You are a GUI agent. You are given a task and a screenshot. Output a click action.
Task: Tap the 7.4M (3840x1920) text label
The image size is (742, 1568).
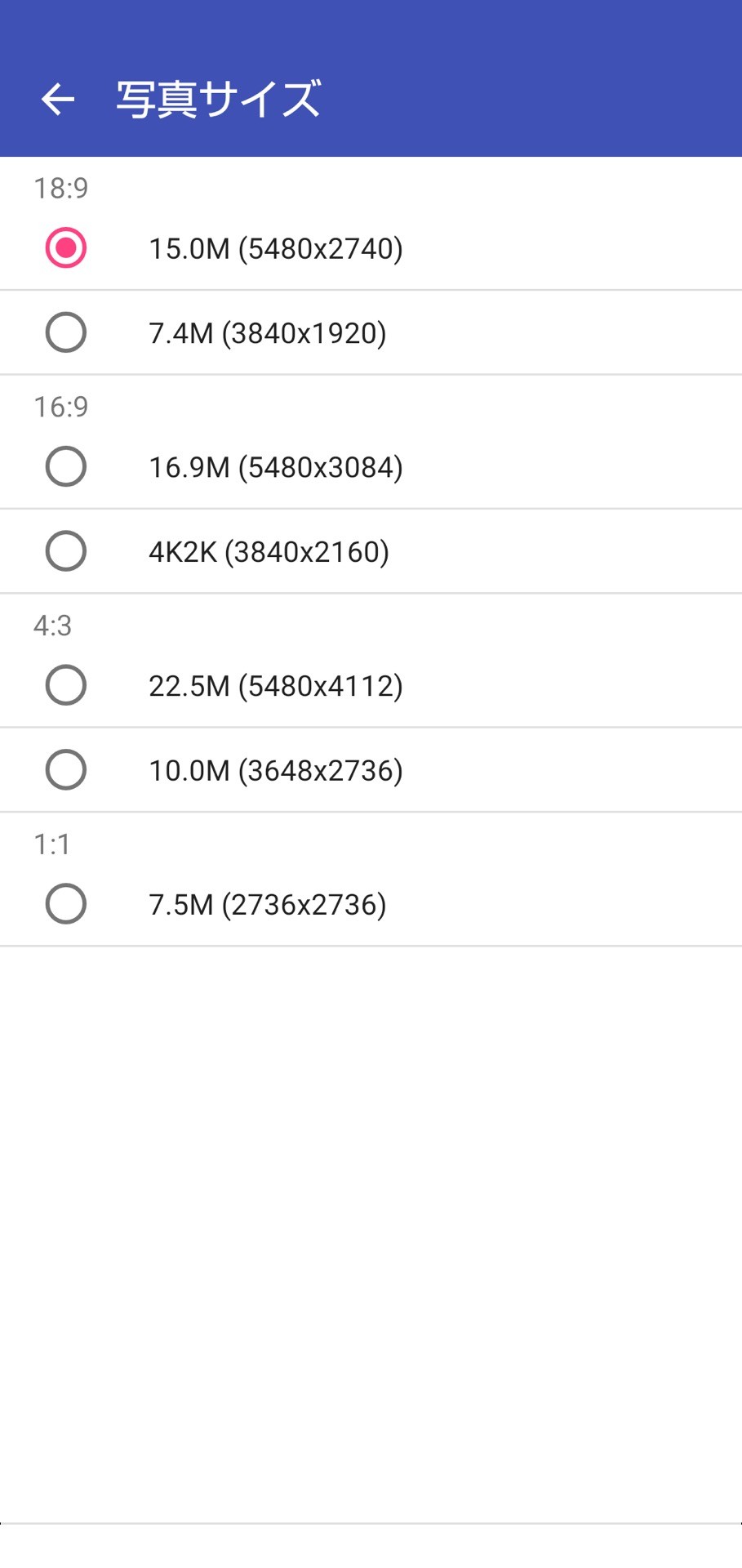tap(267, 333)
